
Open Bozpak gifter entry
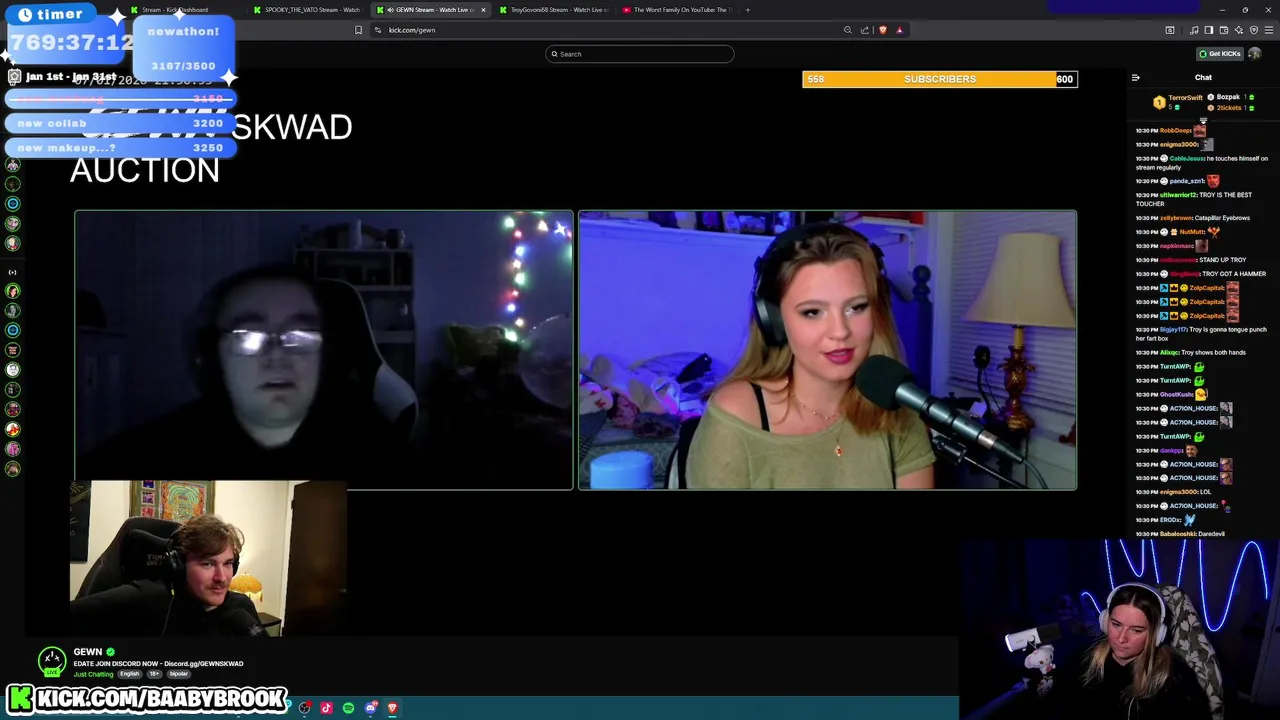1231,97
